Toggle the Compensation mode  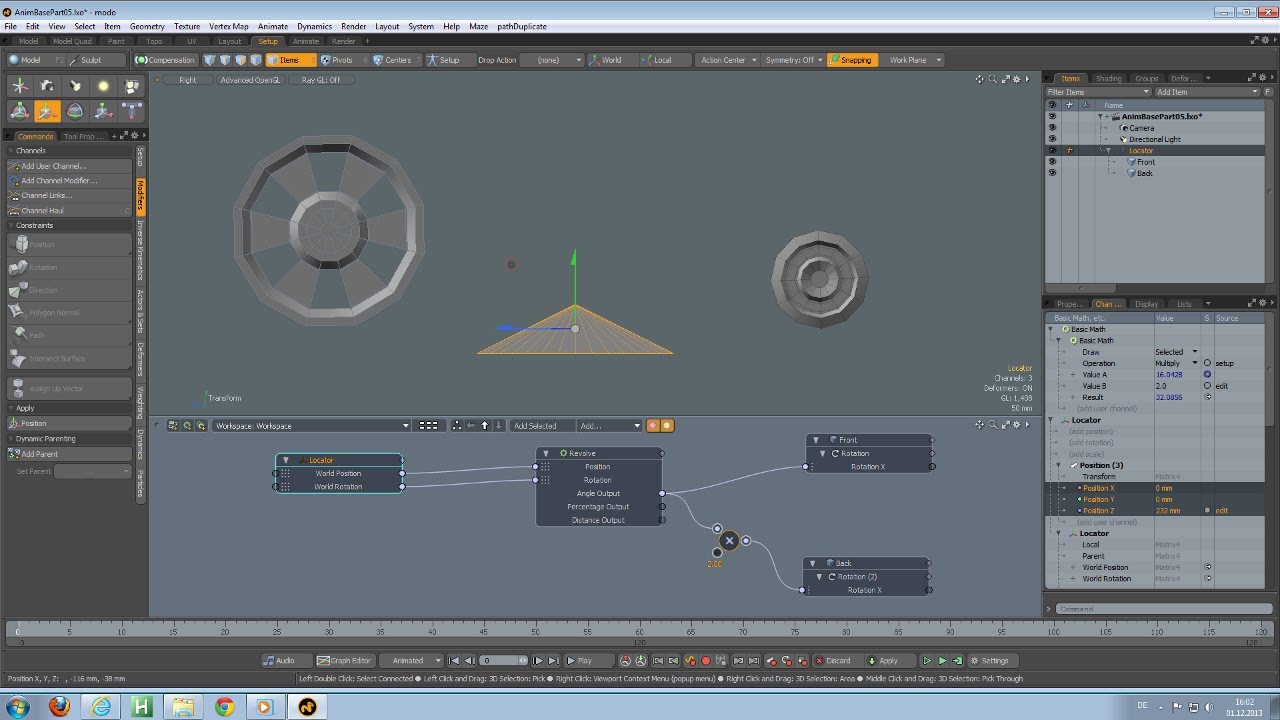[x=166, y=60]
